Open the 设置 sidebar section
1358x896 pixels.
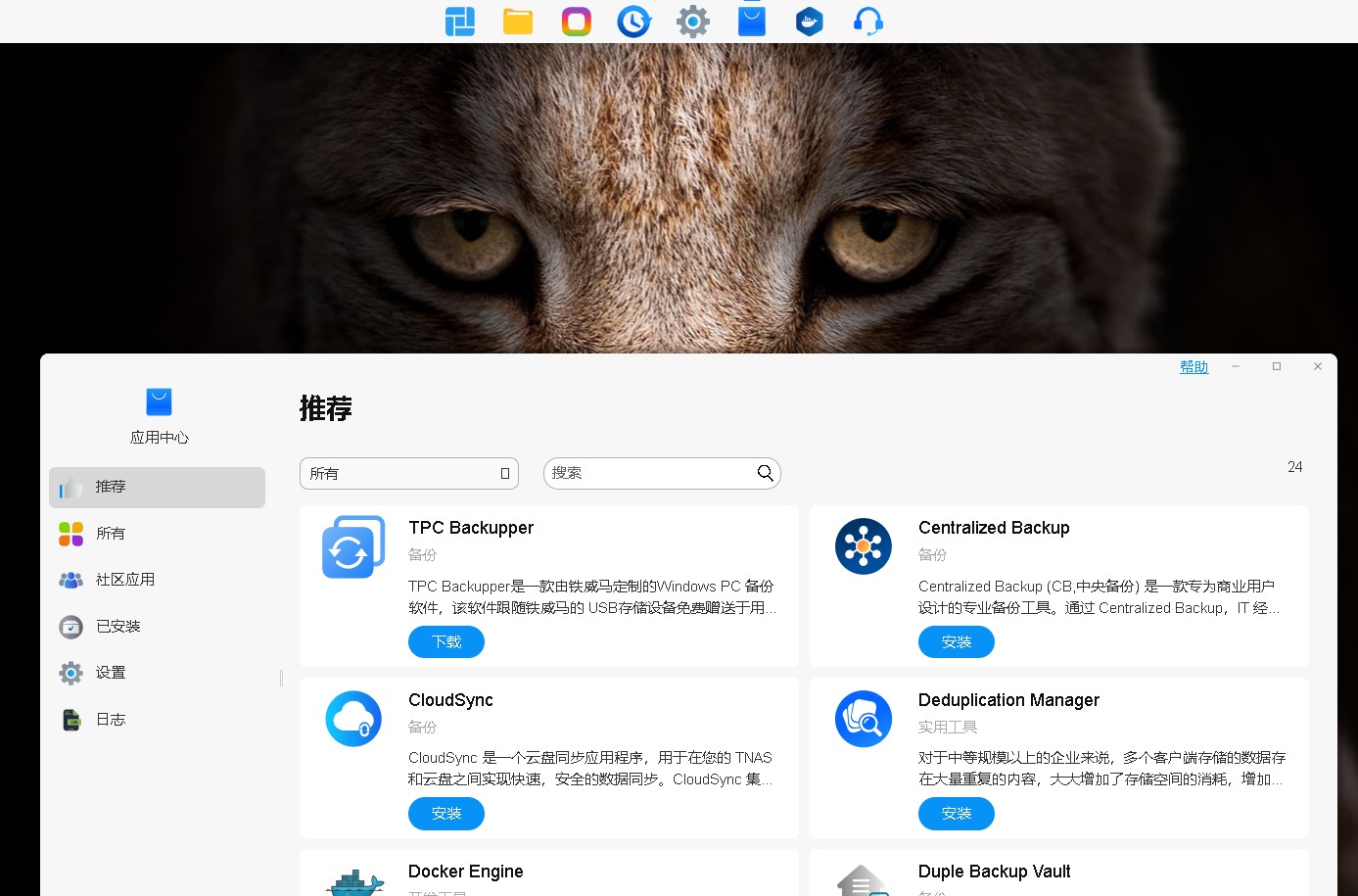coord(157,673)
